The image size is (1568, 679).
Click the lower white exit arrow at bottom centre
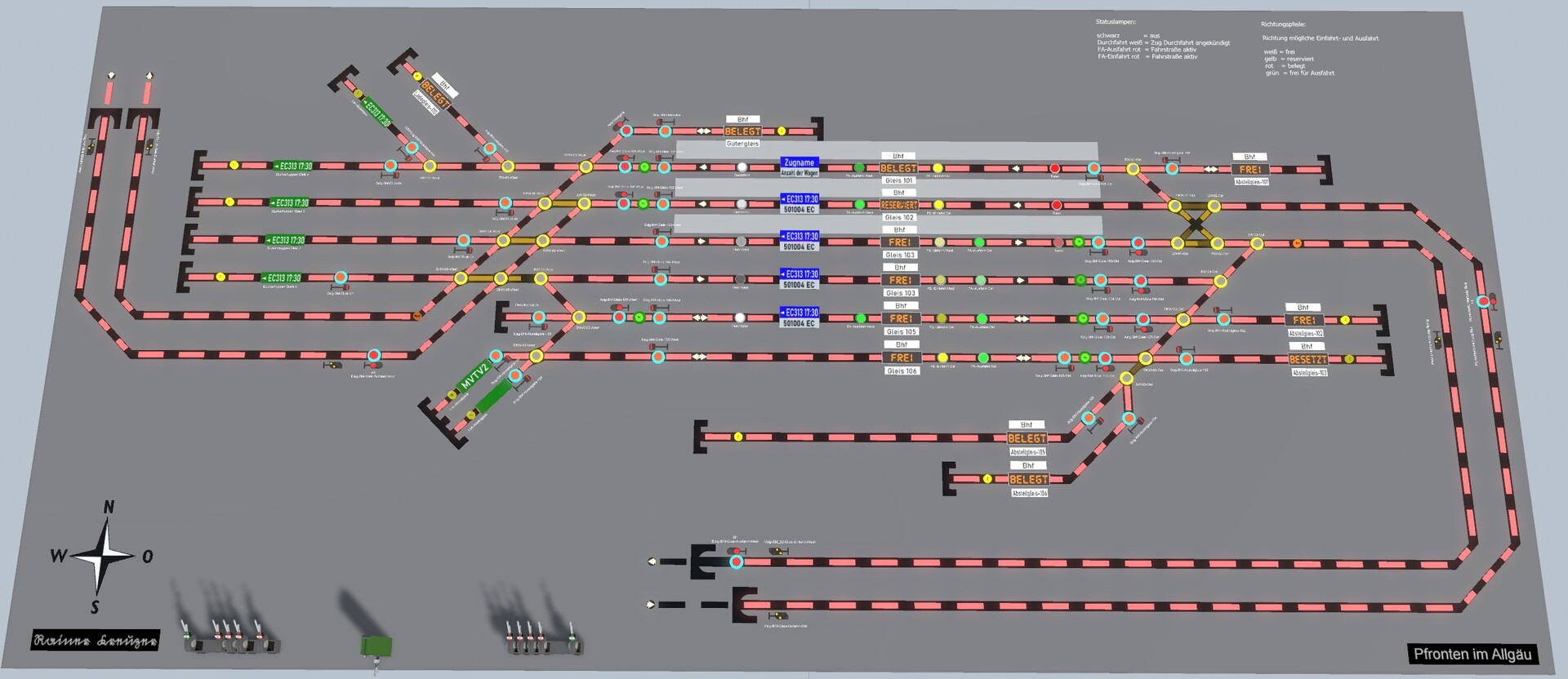tap(650, 605)
